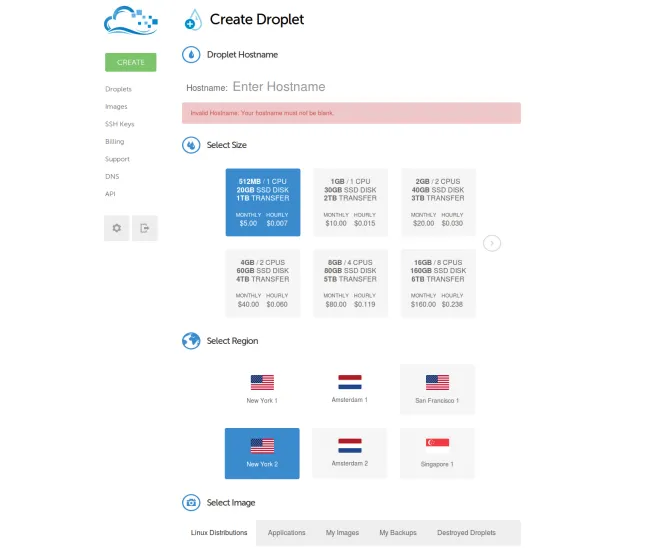
Task: Open API in the sidebar
Action: 110,194
